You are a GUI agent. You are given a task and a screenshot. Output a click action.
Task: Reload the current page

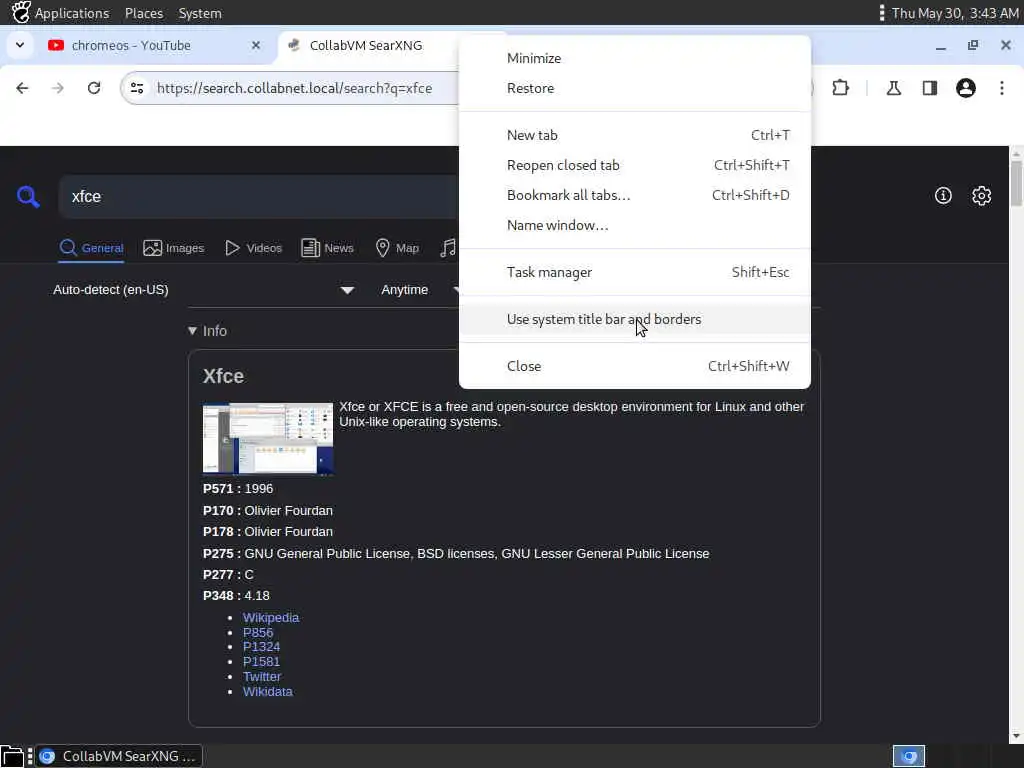(94, 88)
